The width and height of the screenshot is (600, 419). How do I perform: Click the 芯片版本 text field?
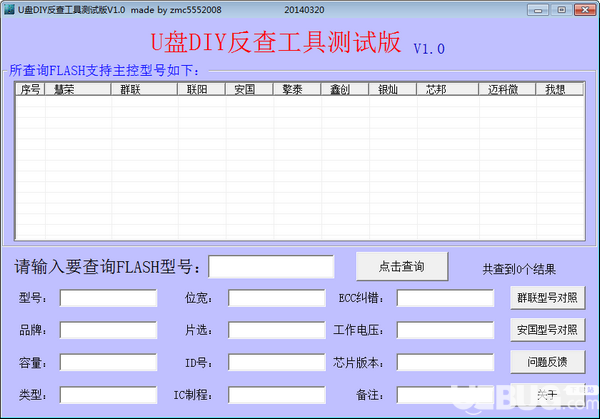pyautogui.click(x=445, y=362)
